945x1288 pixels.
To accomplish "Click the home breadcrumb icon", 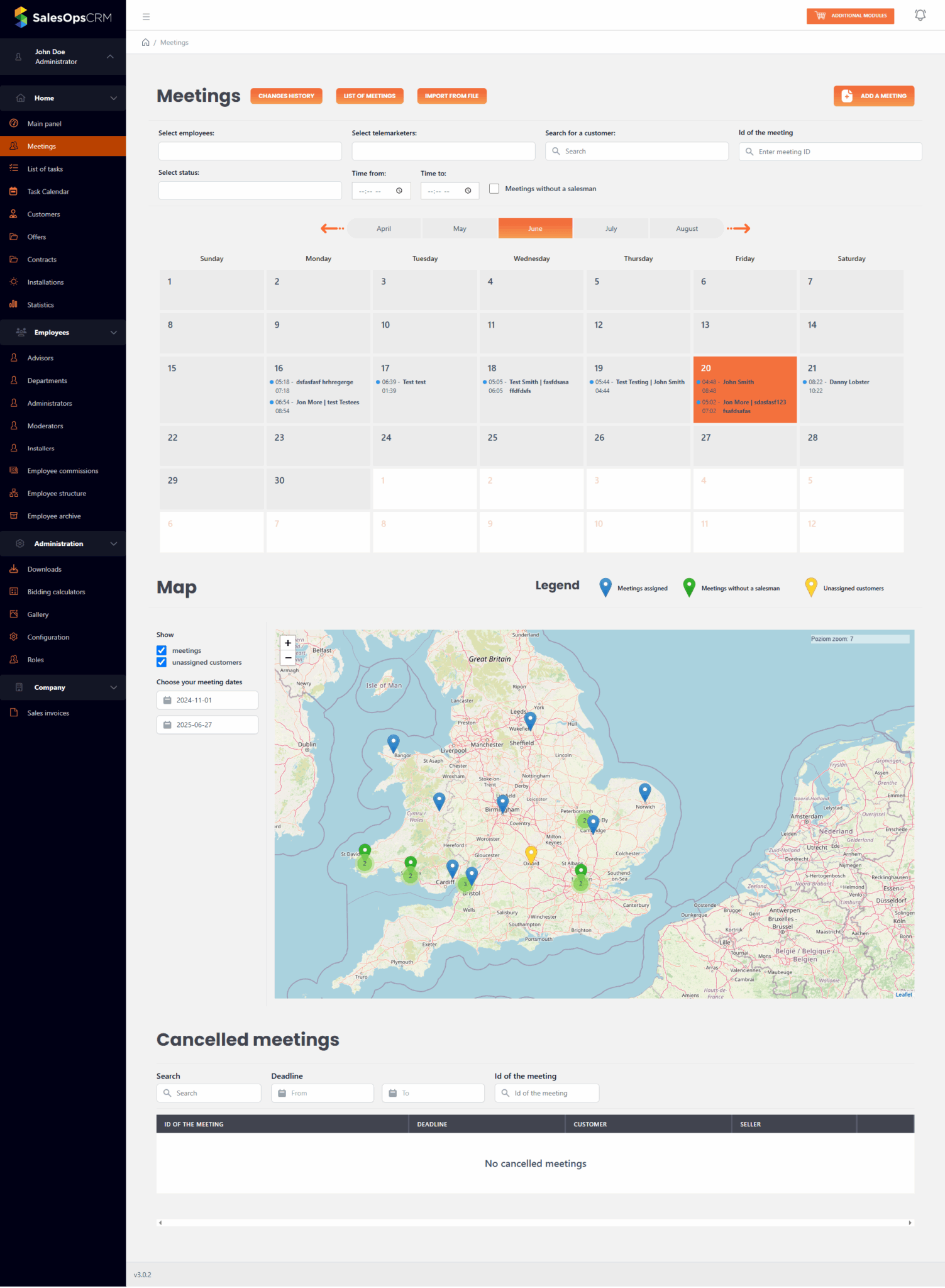I will pyautogui.click(x=146, y=43).
